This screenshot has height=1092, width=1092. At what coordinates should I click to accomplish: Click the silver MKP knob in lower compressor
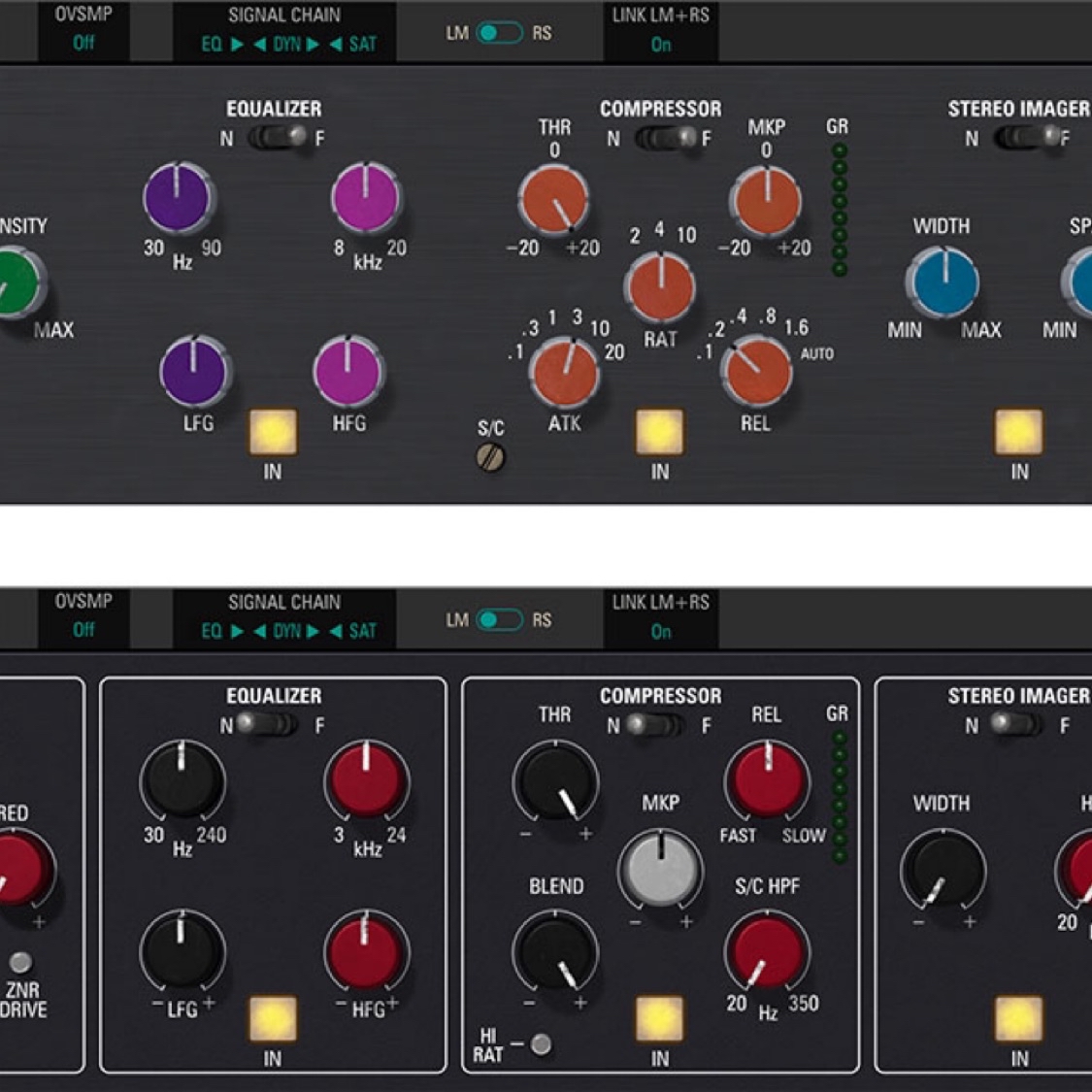660,867
